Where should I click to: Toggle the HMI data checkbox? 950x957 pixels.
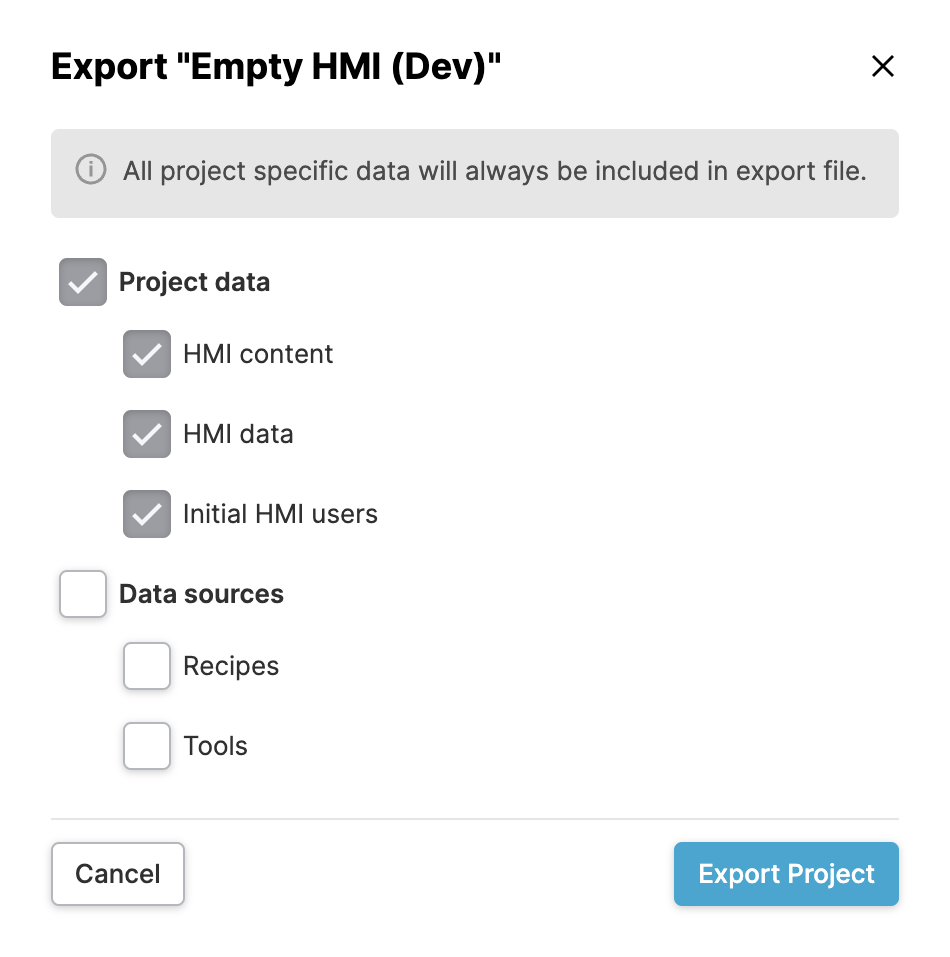tap(147, 434)
